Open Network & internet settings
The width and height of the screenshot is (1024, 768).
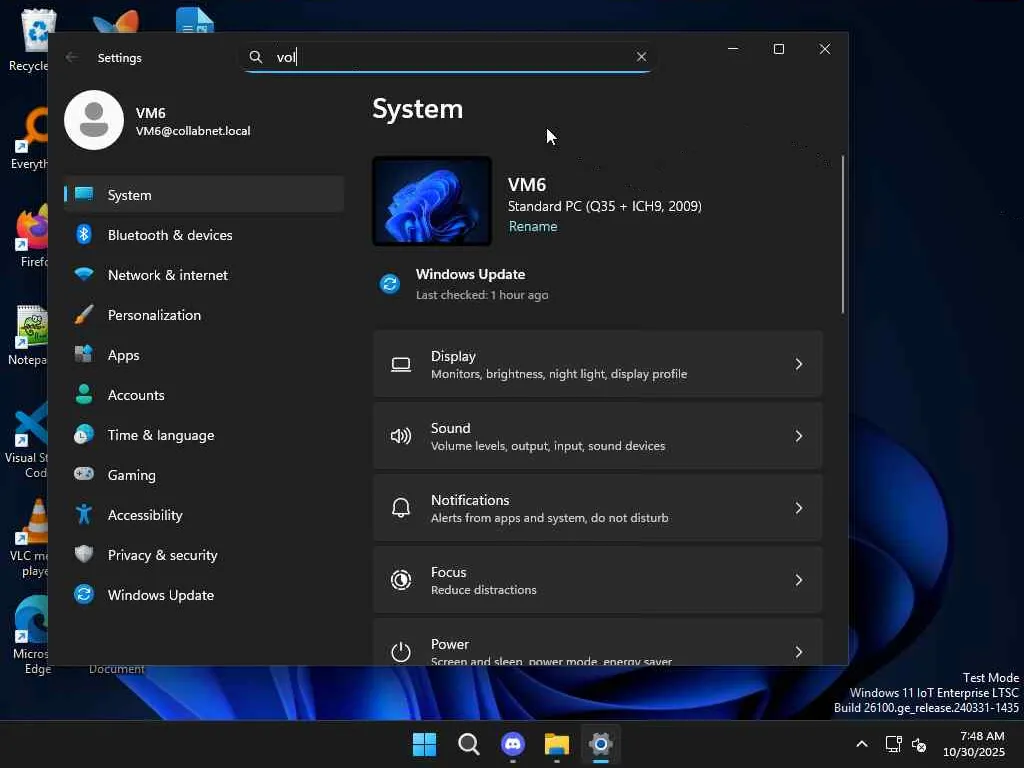click(167, 275)
